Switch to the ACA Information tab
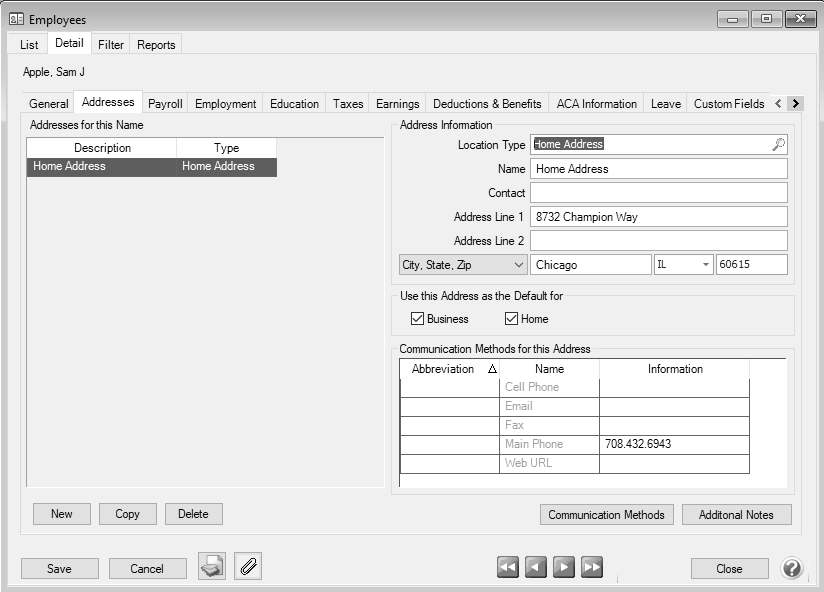824x592 pixels. [596, 103]
